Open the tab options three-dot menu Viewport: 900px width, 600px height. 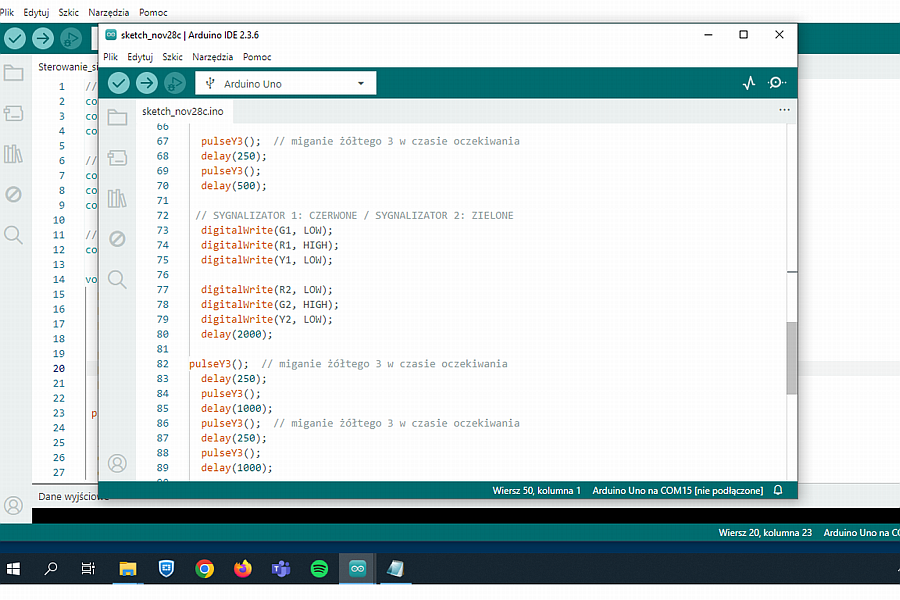pos(784,110)
